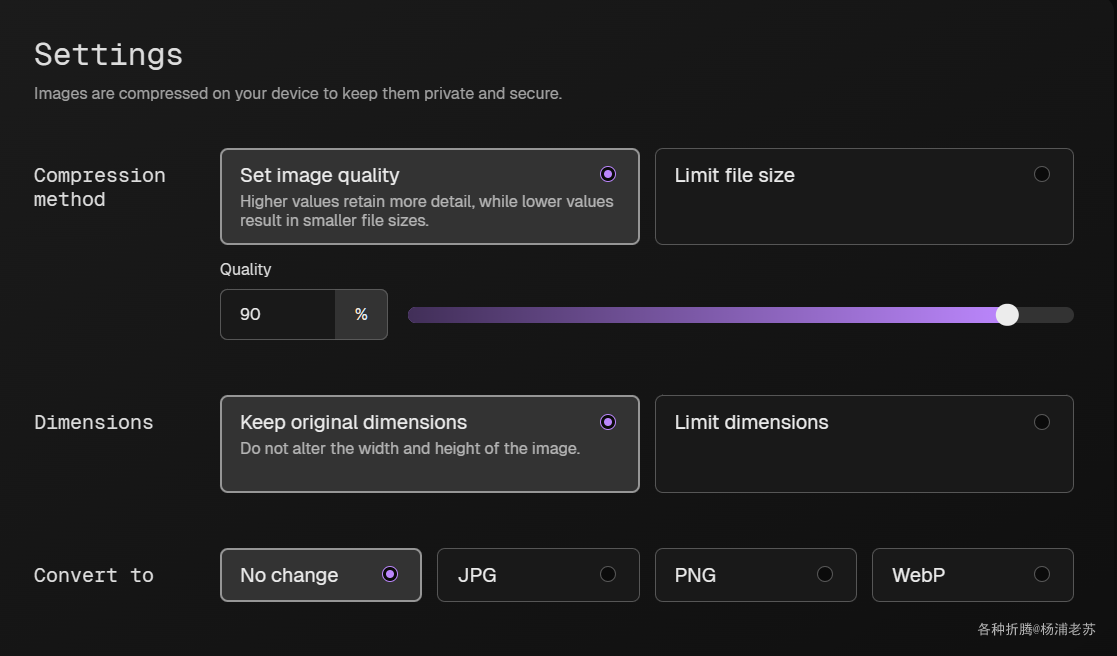This screenshot has width=1117, height=656.
Task: Click the Limit file size card title
Action: coord(734,175)
